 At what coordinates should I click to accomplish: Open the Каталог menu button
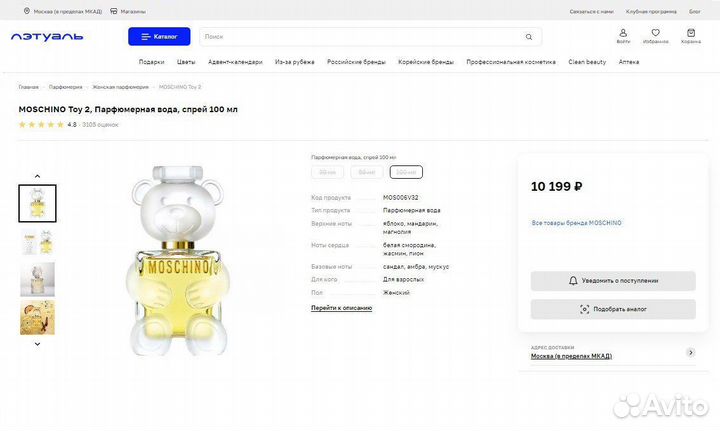(x=159, y=37)
